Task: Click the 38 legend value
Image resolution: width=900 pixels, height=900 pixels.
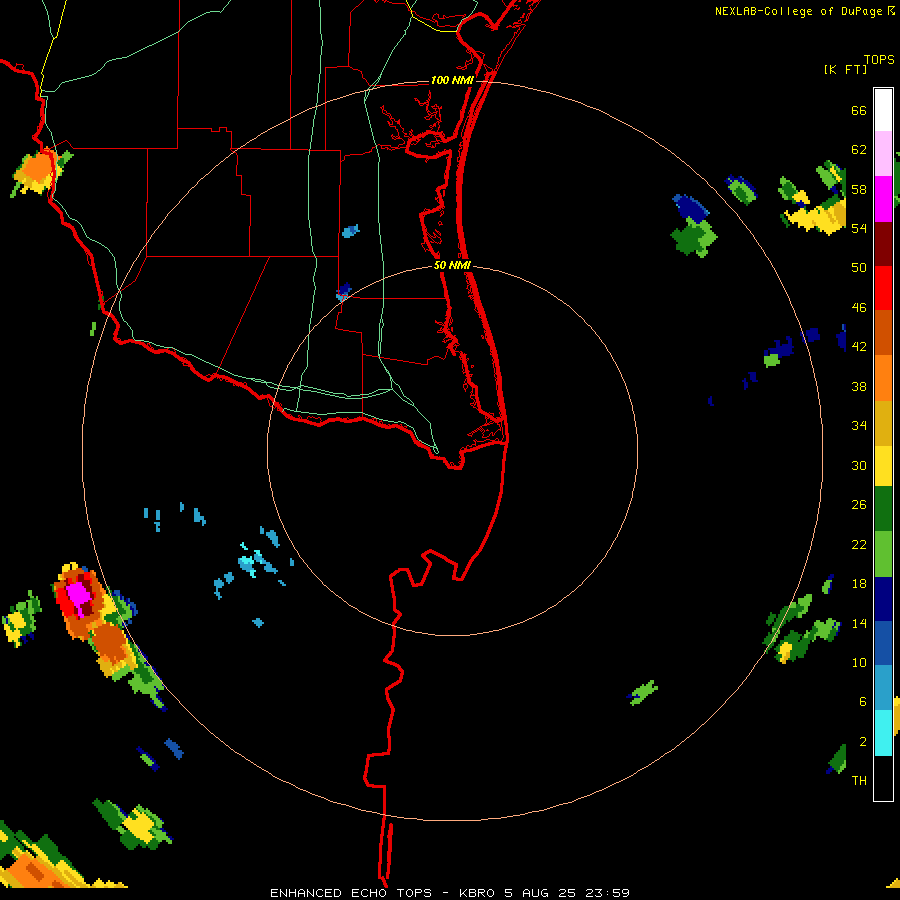Action: pos(859,387)
